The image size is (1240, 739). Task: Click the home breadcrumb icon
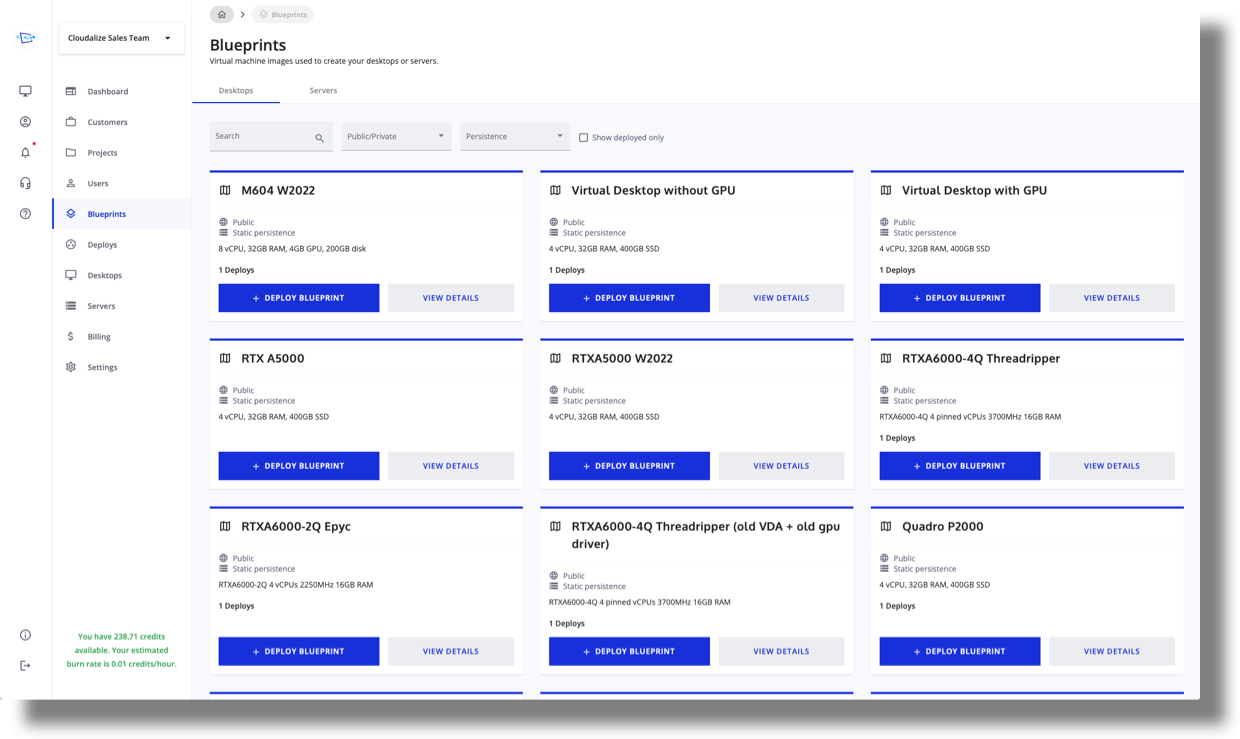tap(222, 15)
